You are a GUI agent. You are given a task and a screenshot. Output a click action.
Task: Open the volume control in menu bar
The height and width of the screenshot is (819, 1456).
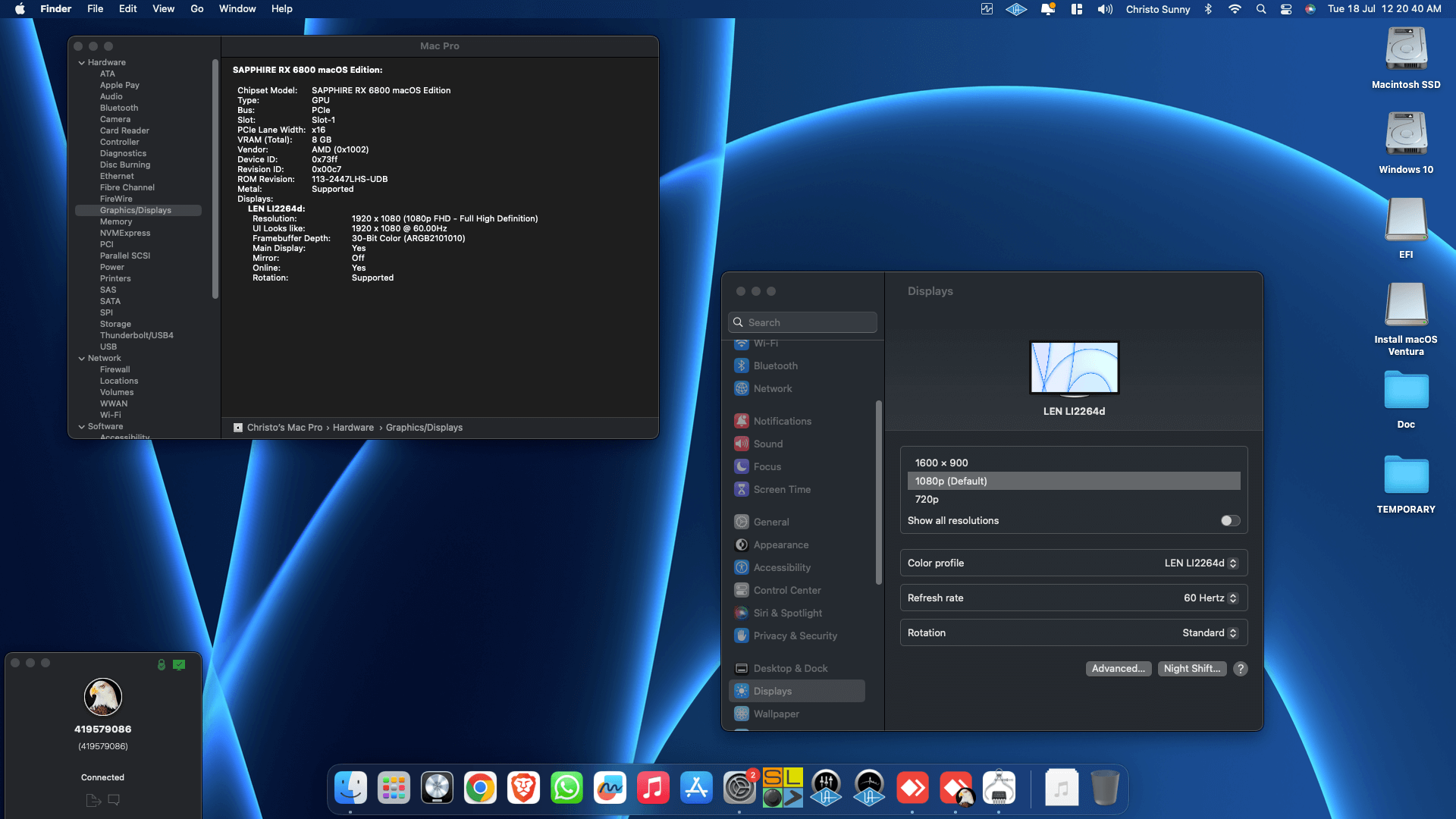1105,9
